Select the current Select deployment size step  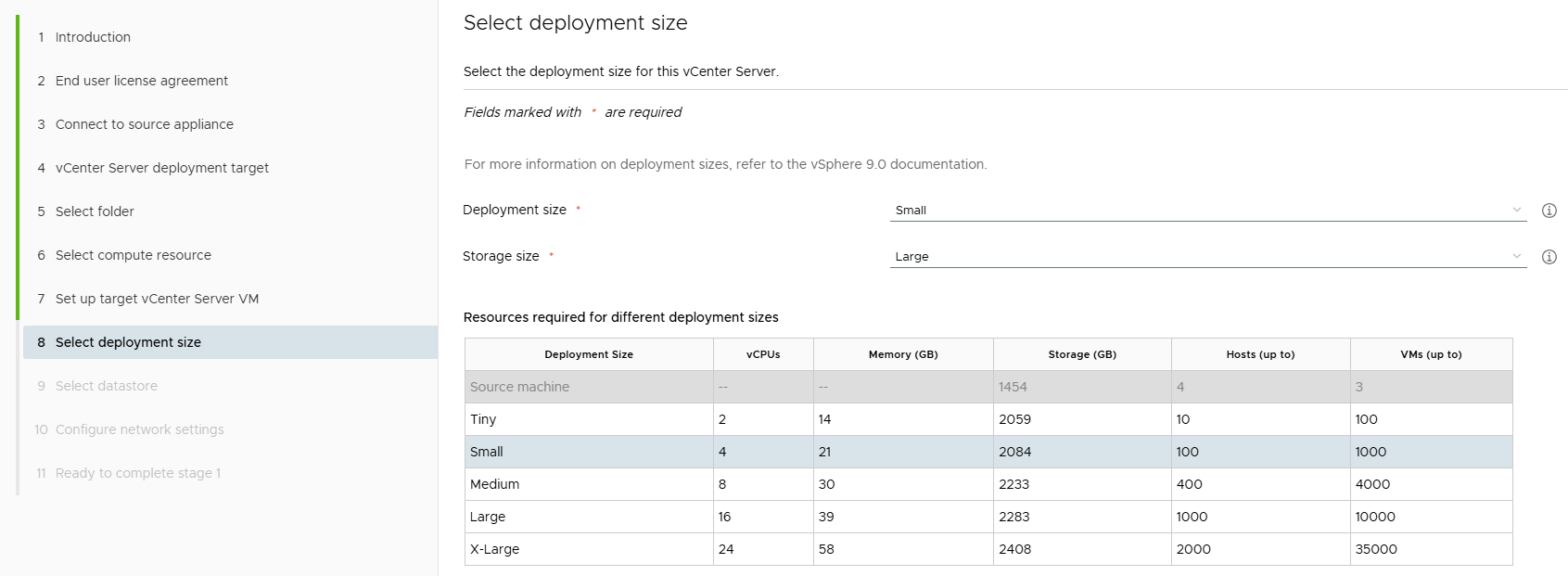point(128,342)
